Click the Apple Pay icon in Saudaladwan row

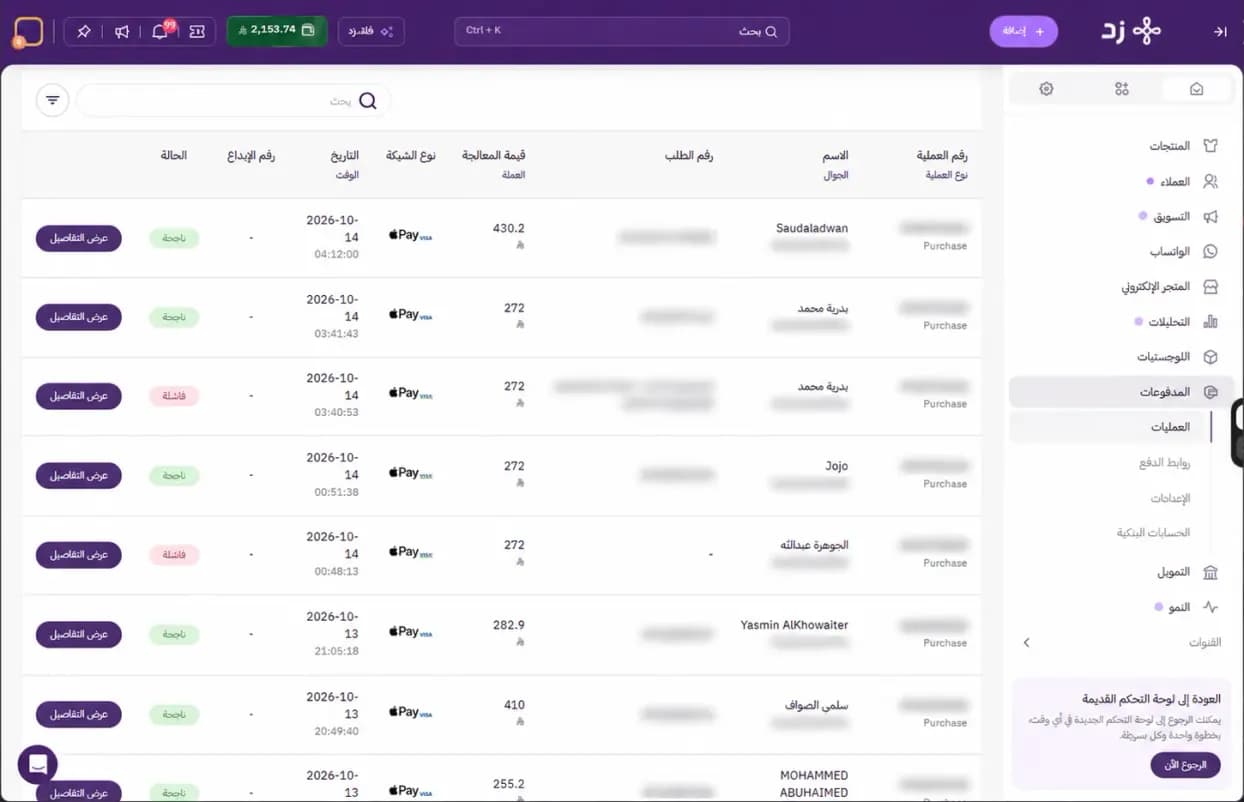click(x=410, y=235)
